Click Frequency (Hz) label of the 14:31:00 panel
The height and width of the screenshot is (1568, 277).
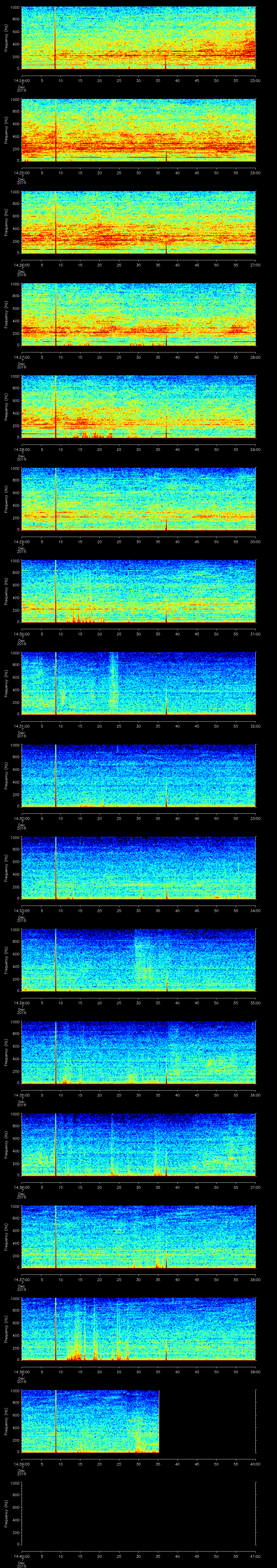6,683
